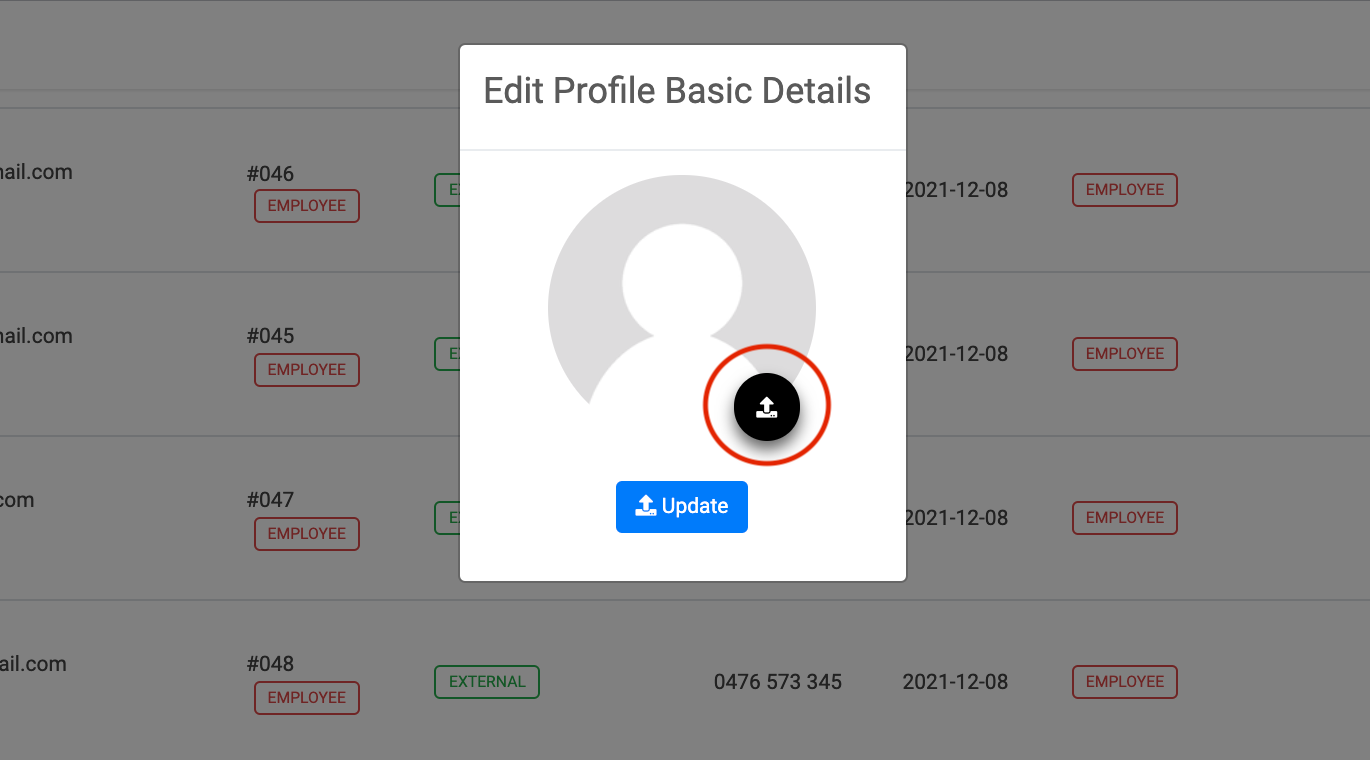1370x760 pixels.
Task: Click the Edit Profile Basic Details heading
Action: tap(677, 91)
